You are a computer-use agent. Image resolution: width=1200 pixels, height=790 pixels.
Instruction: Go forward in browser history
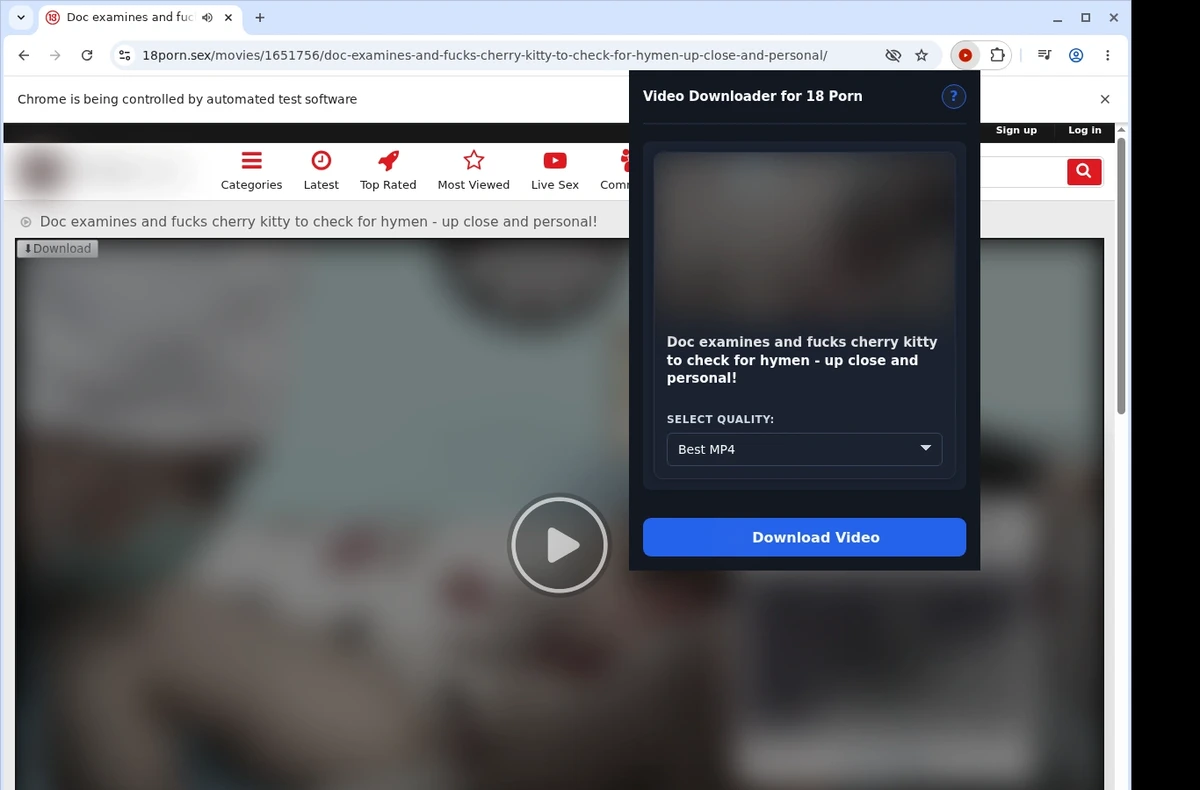pyautogui.click(x=55, y=56)
